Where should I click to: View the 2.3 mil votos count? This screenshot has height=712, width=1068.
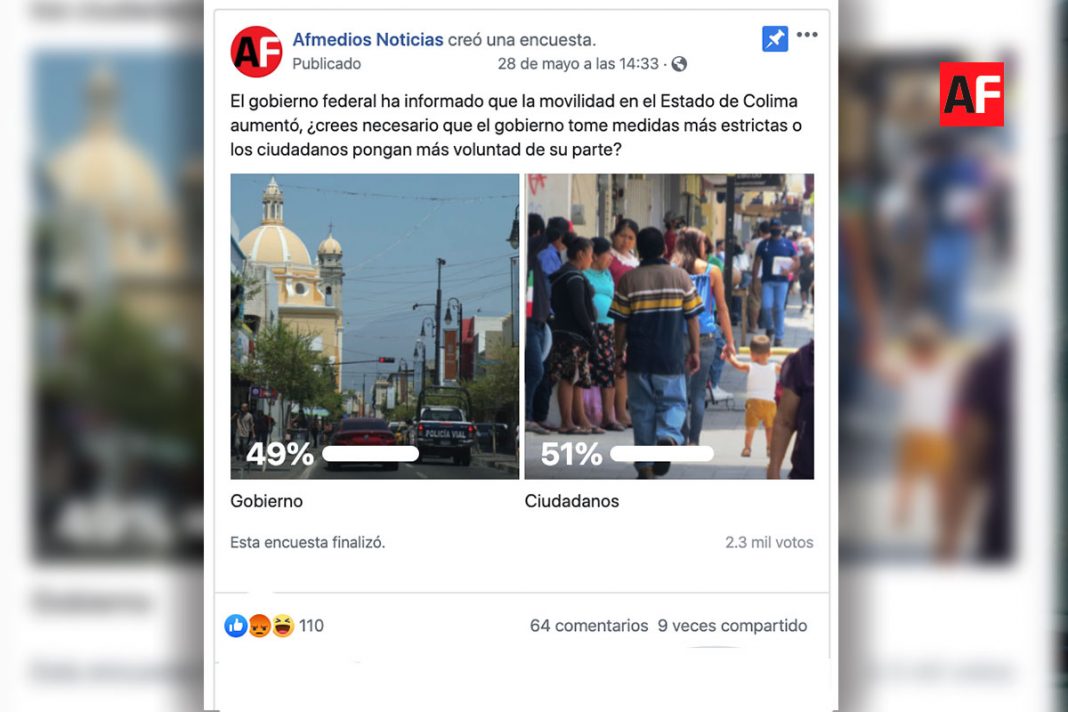[x=769, y=542]
